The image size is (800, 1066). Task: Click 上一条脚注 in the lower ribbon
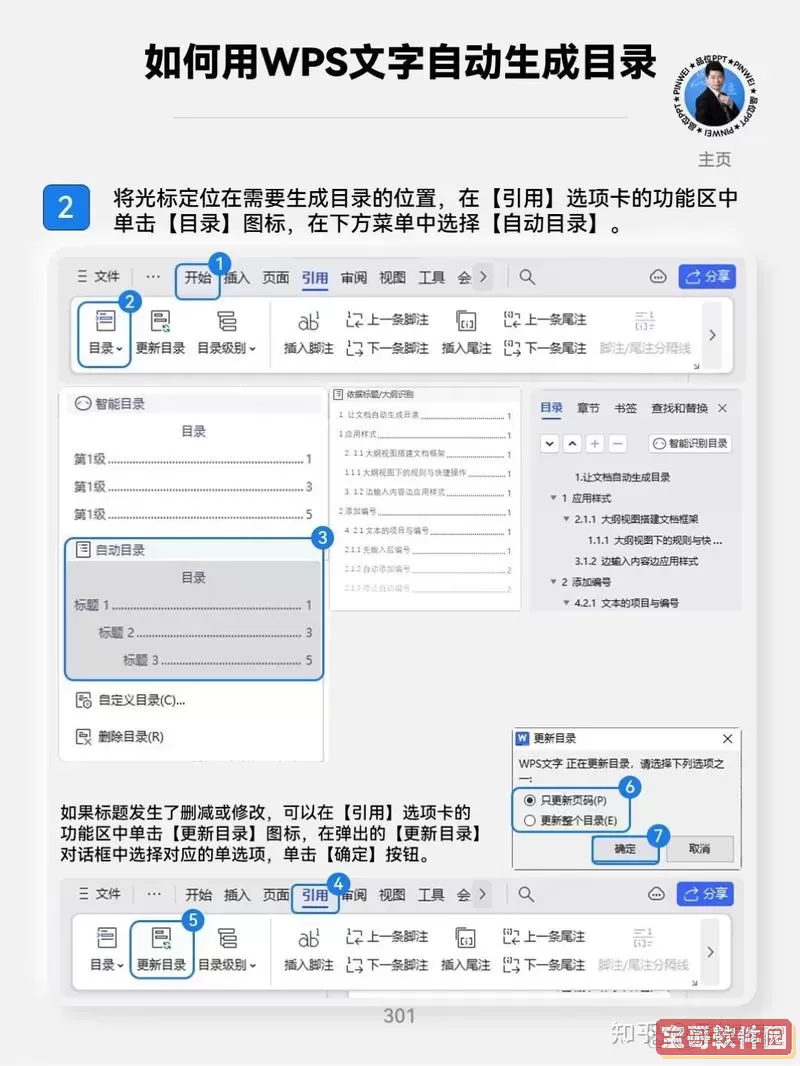(x=387, y=936)
